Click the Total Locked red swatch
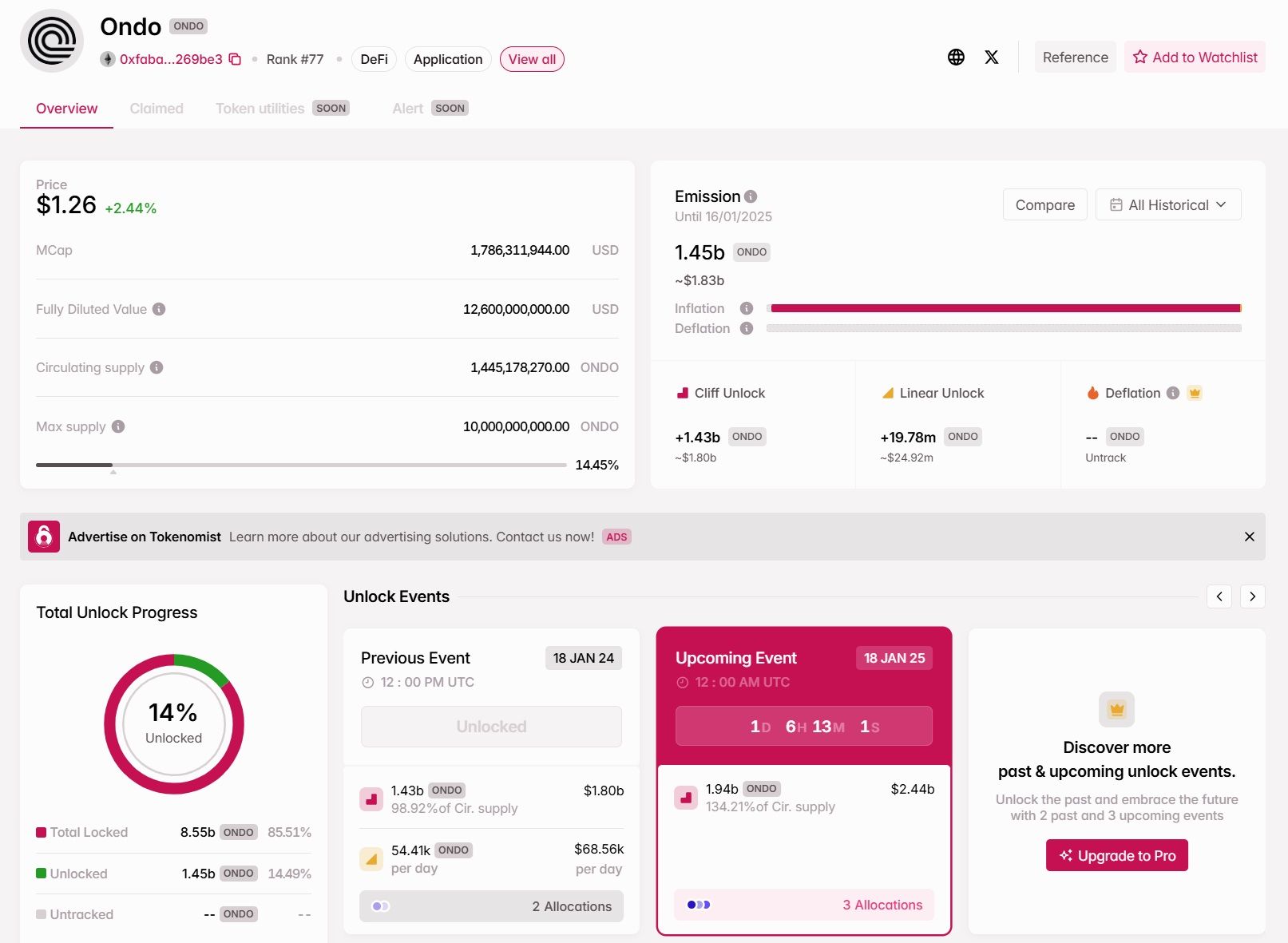The image size is (1288, 943). [41, 832]
